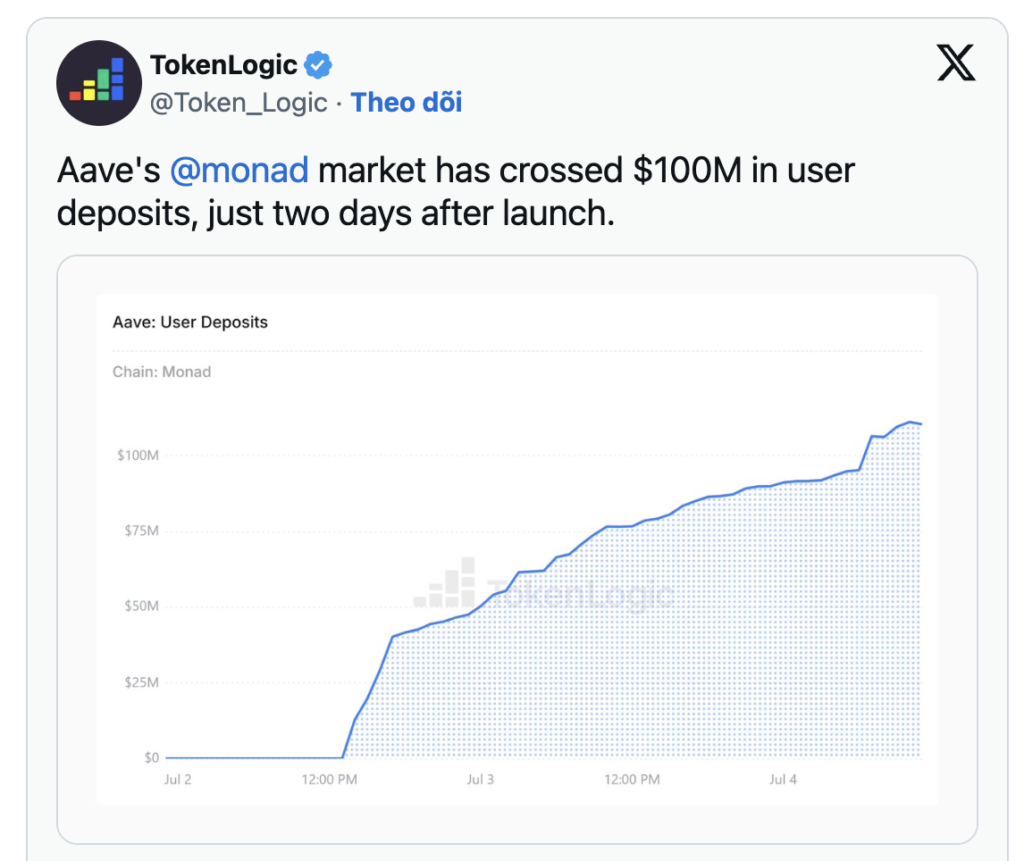Click the chart line peak above $100M
Screen dimensions: 1024x861
[909, 422]
